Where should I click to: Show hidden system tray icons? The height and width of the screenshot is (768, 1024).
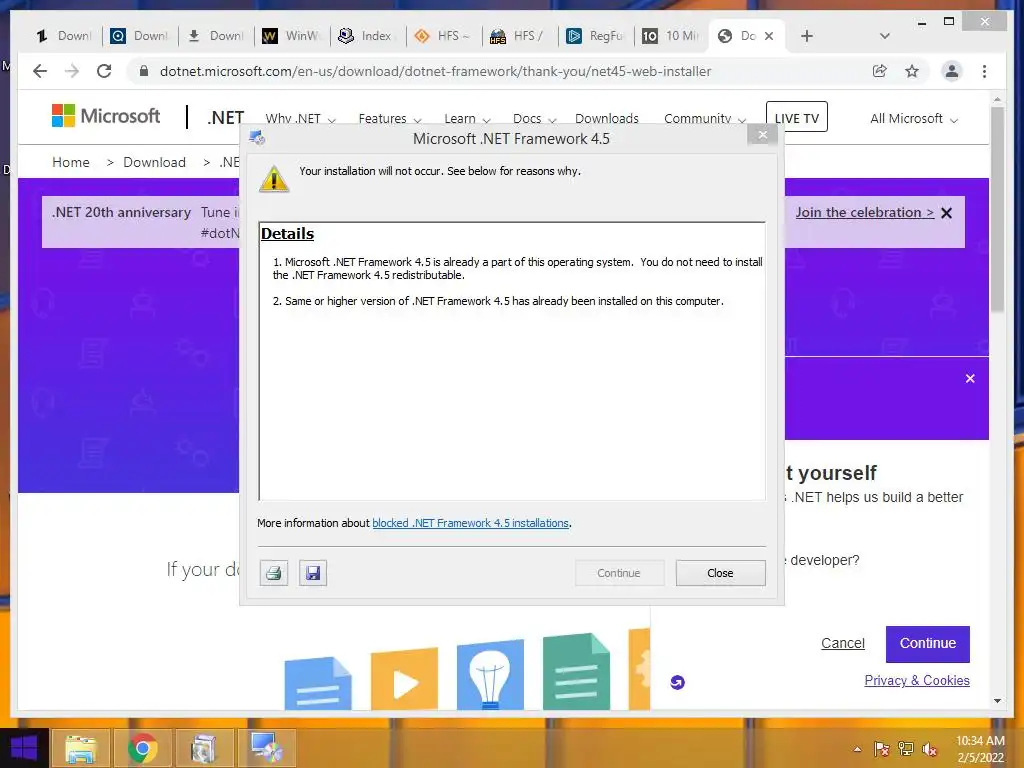pyautogui.click(x=857, y=750)
